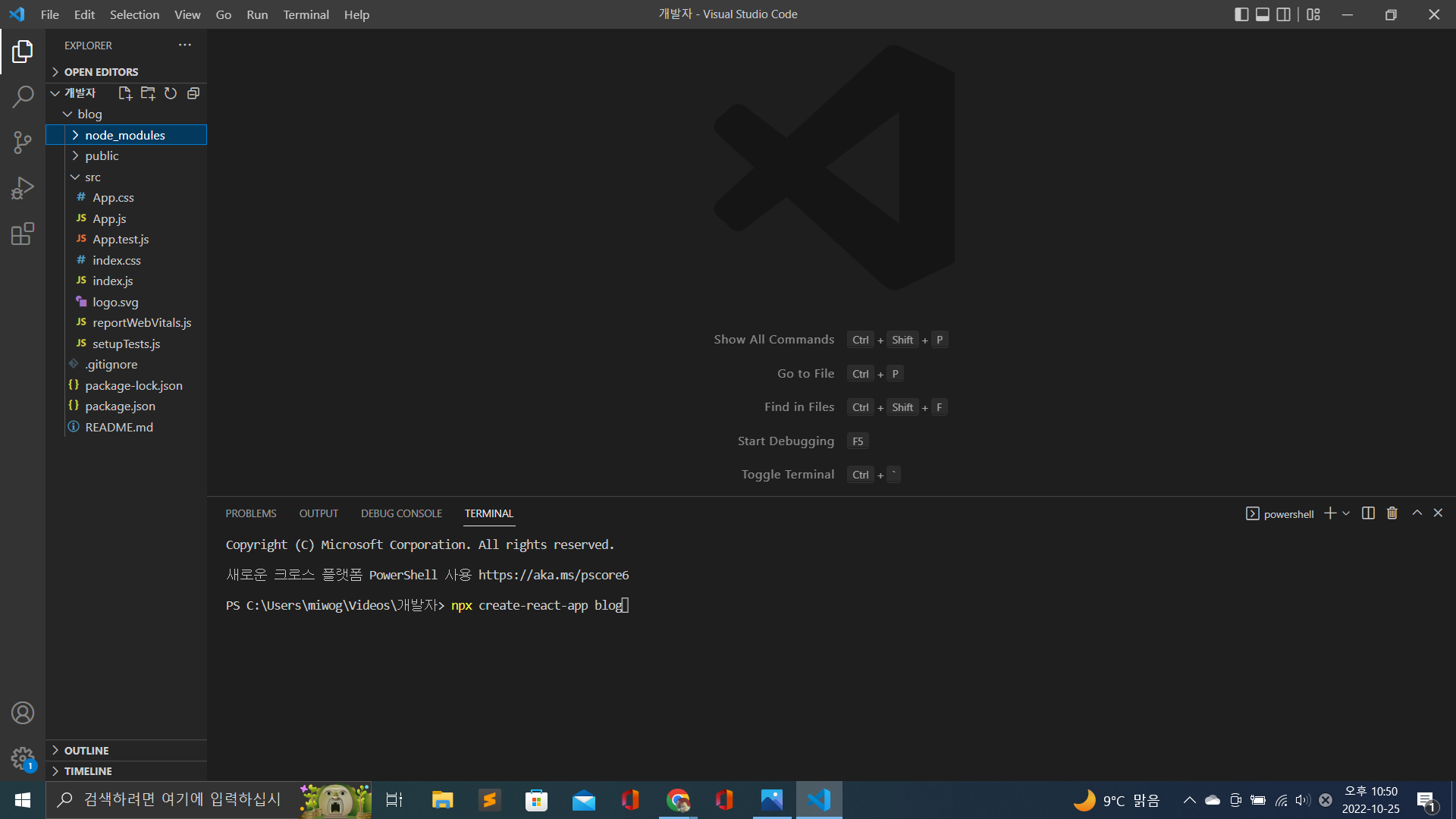
Task: Open the Terminal menu
Action: [x=306, y=14]
